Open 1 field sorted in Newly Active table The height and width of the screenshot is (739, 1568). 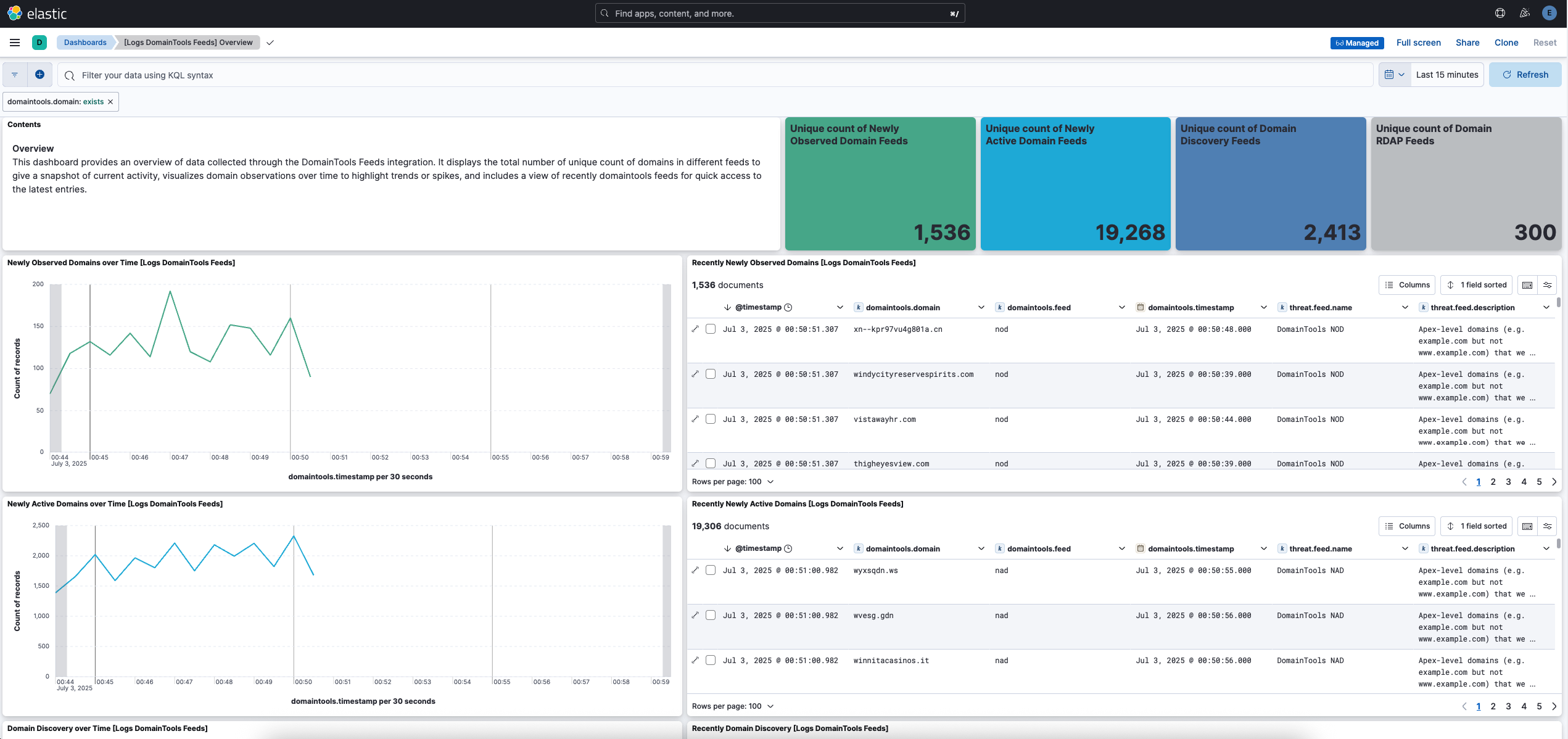click(x=1476, y=526)
